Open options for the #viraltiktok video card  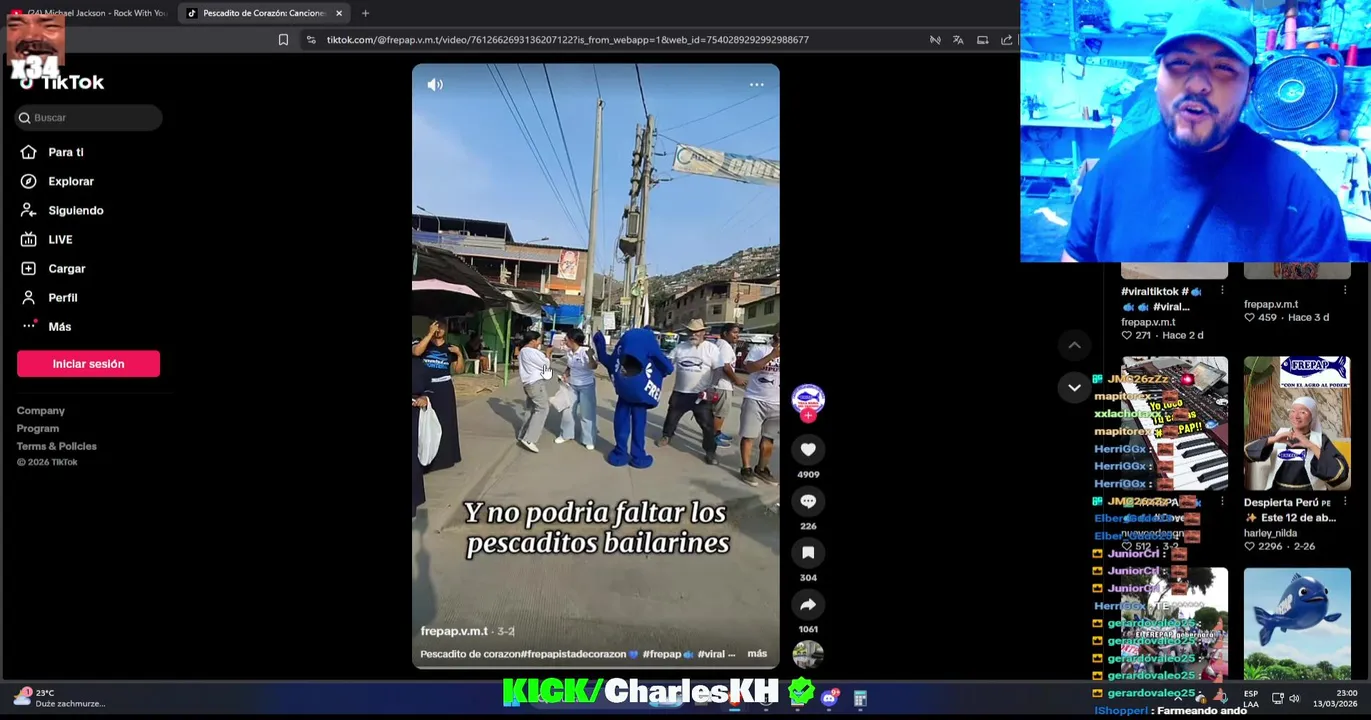(1222, 291)
